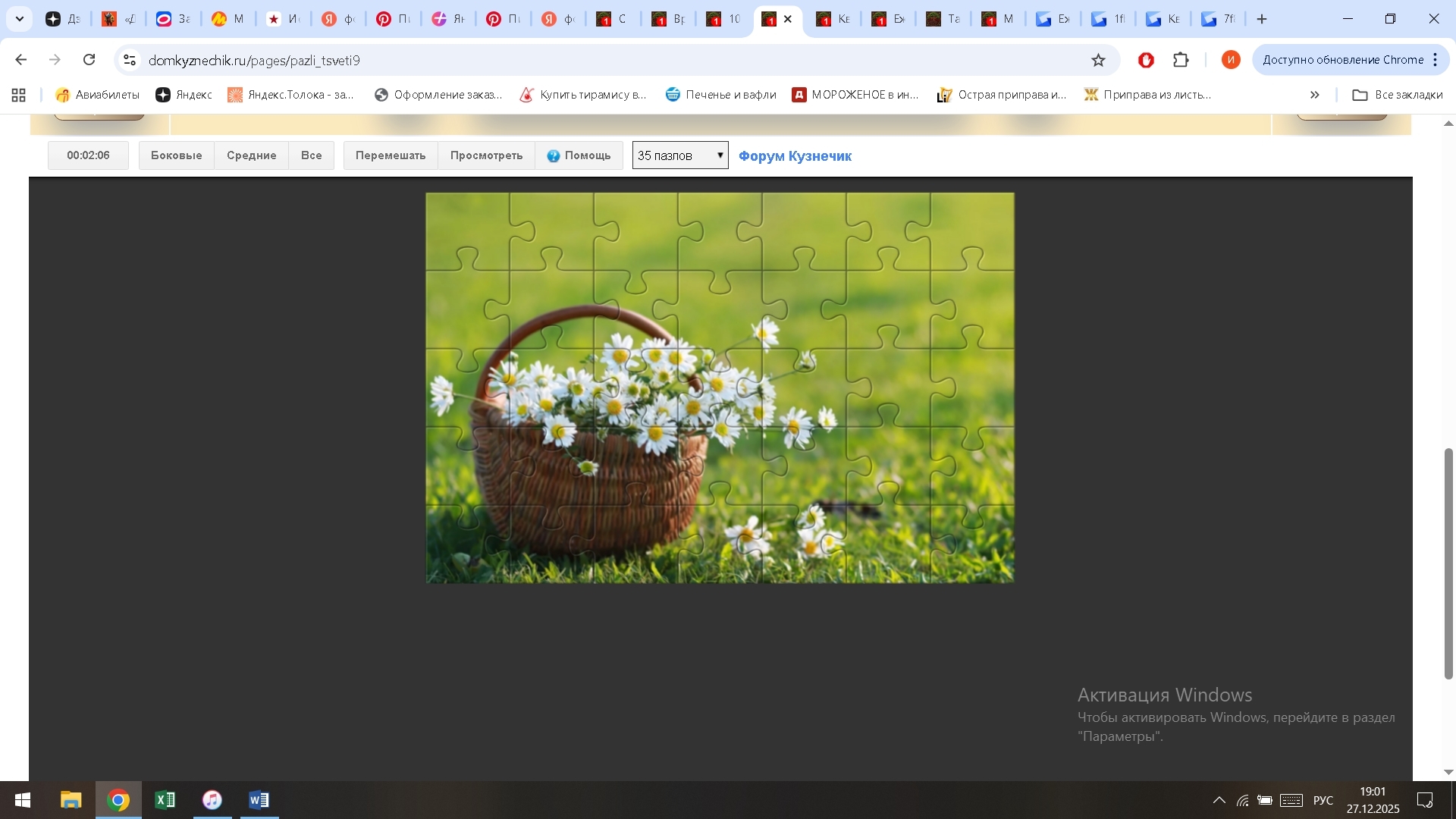Expand the hidden bookmarks overflow chevron
The width and height of the screenshot is (1456, 819).
point(1314,95)
